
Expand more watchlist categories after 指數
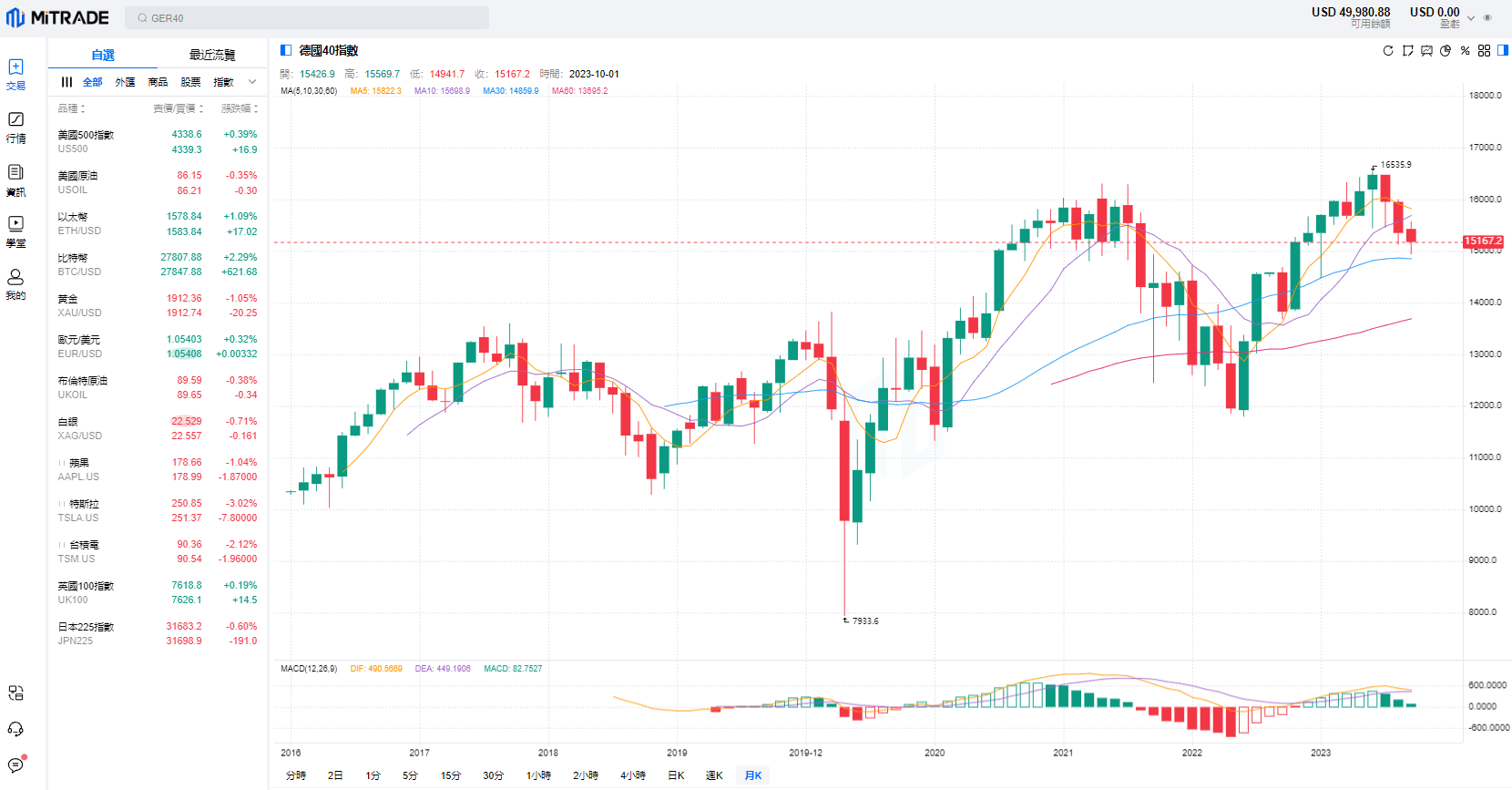(252, 82)
